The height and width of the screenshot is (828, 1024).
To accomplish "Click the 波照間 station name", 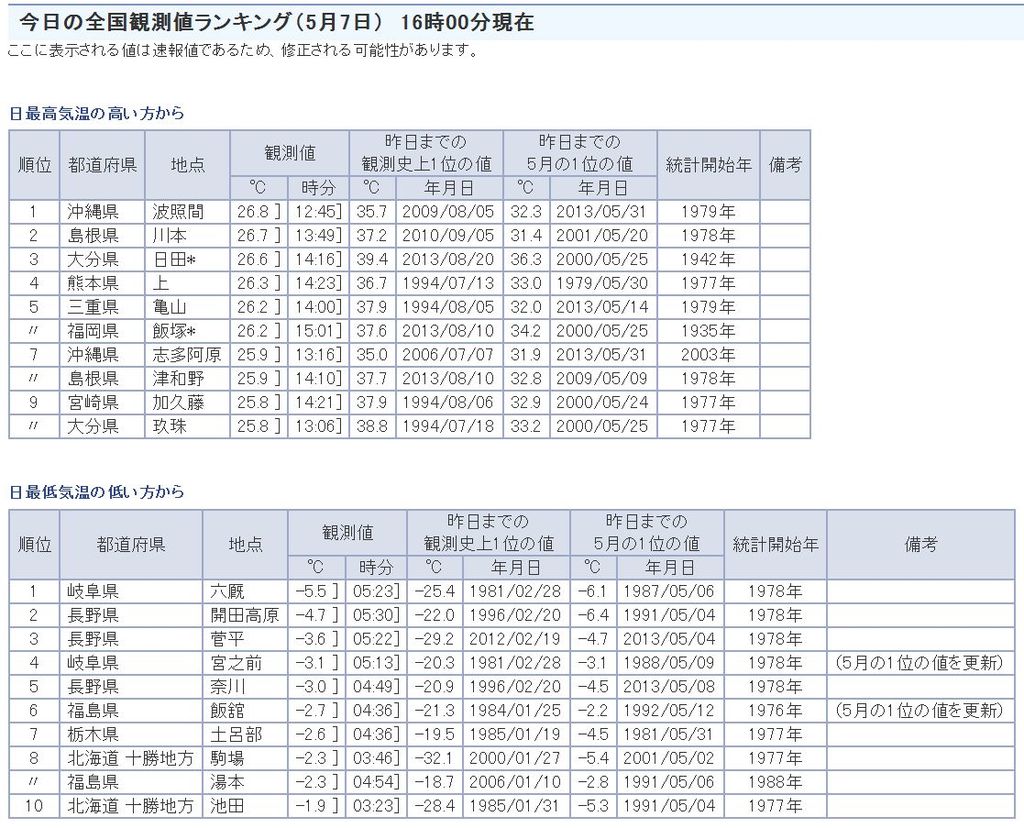I will coord(178,211).
